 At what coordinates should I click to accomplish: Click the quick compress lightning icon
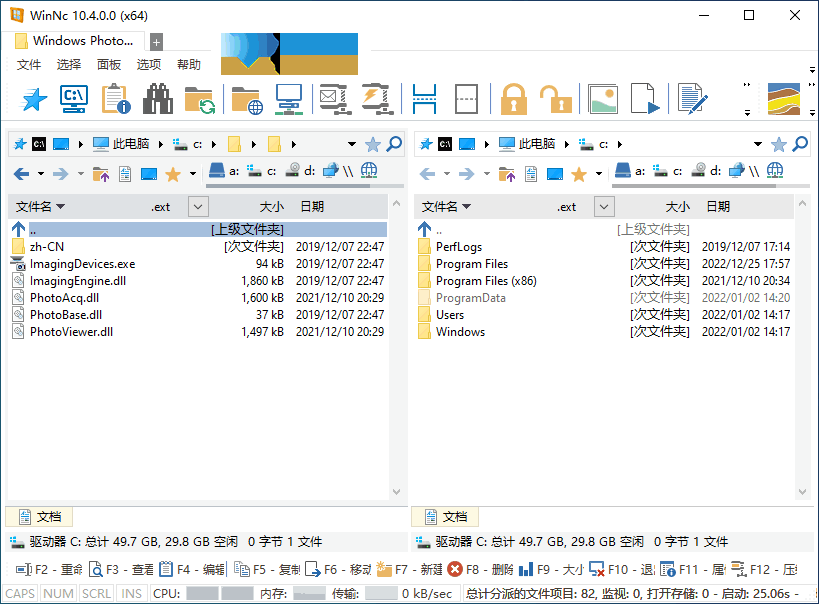point(377,99)
